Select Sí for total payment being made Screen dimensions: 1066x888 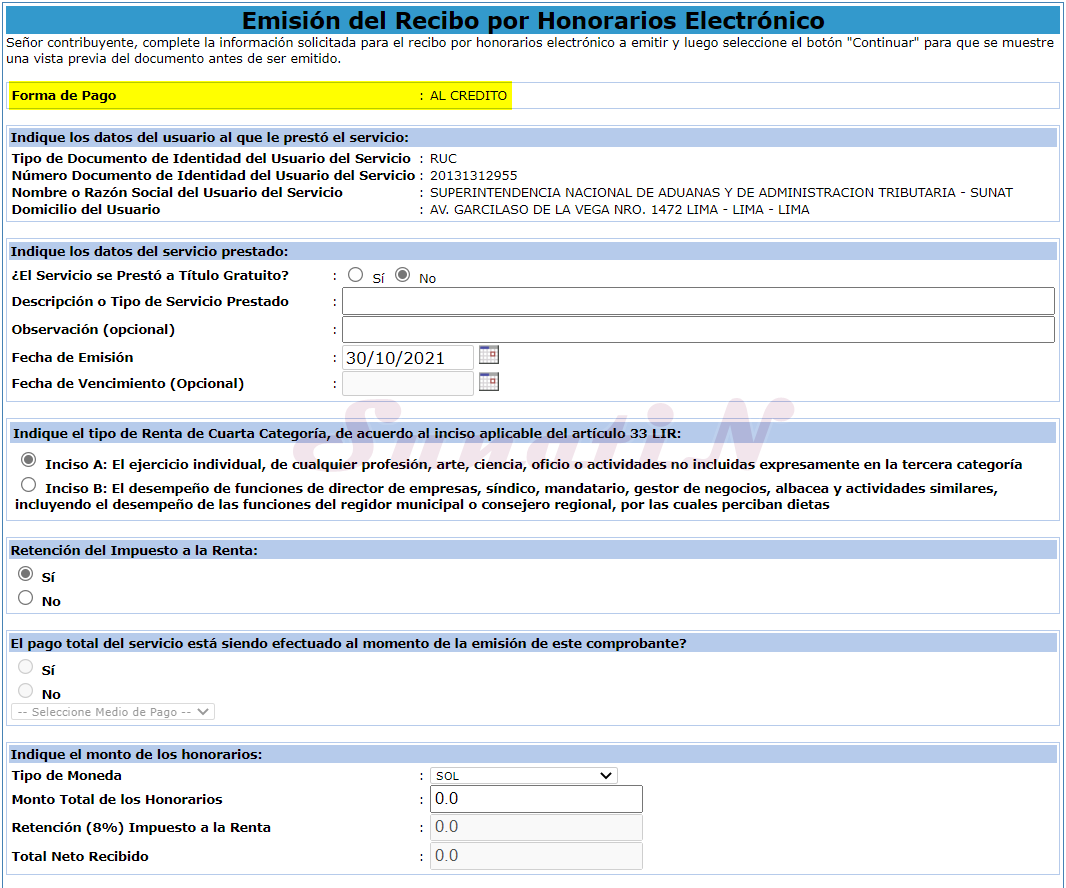tap(26, 667)
